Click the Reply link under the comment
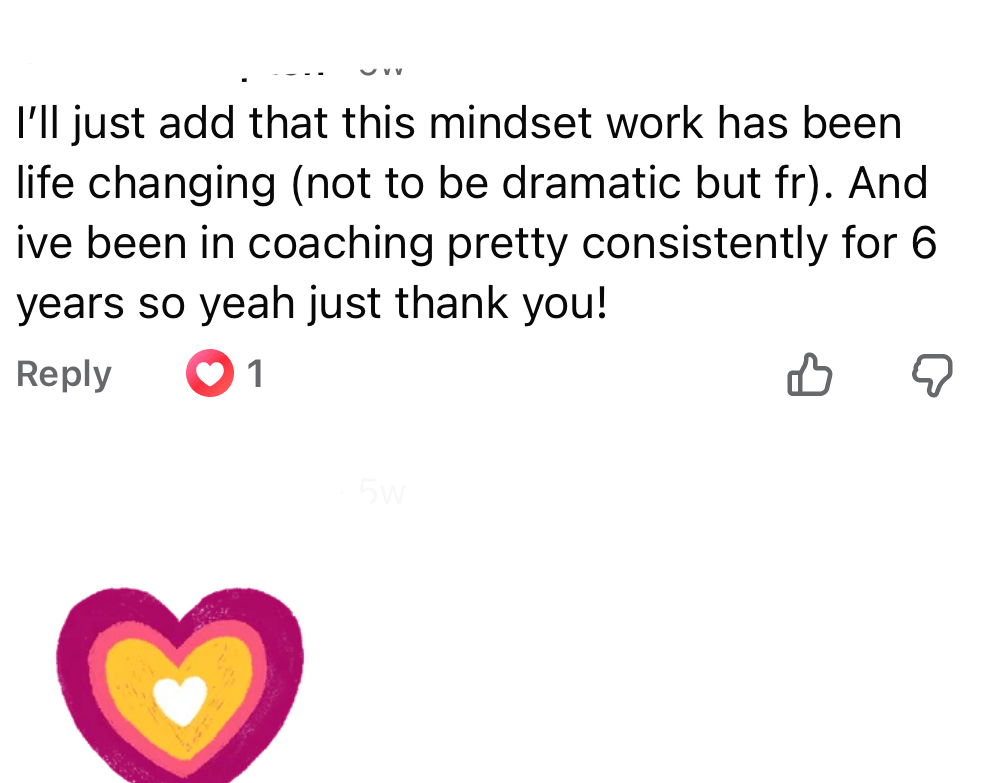Screen dimensions: 1005x783 pyautogui.click(x=64, y=374)
